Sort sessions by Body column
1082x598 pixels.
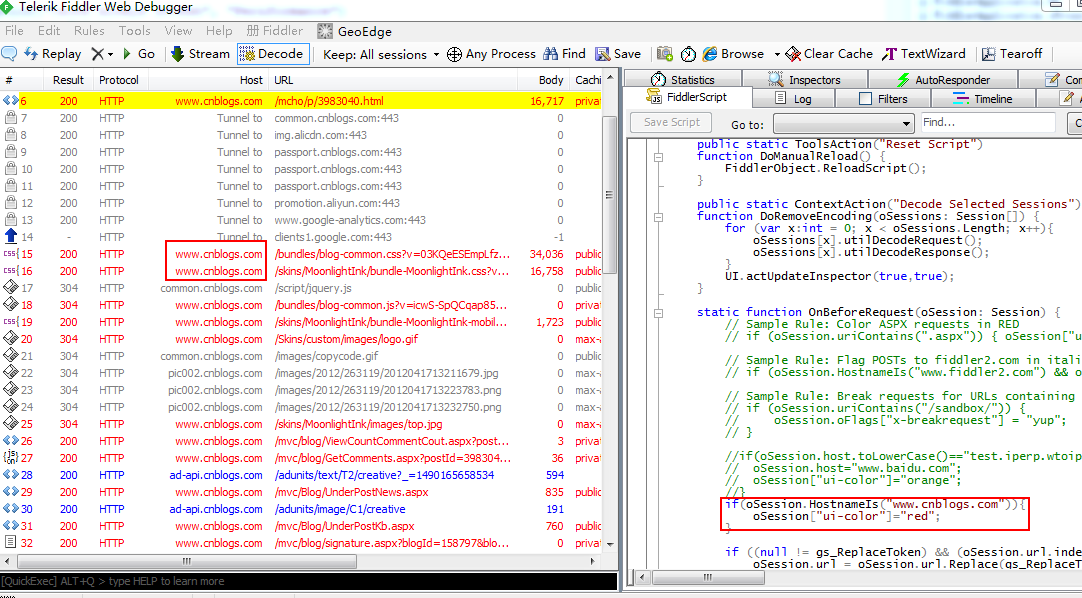click(544, 80)
